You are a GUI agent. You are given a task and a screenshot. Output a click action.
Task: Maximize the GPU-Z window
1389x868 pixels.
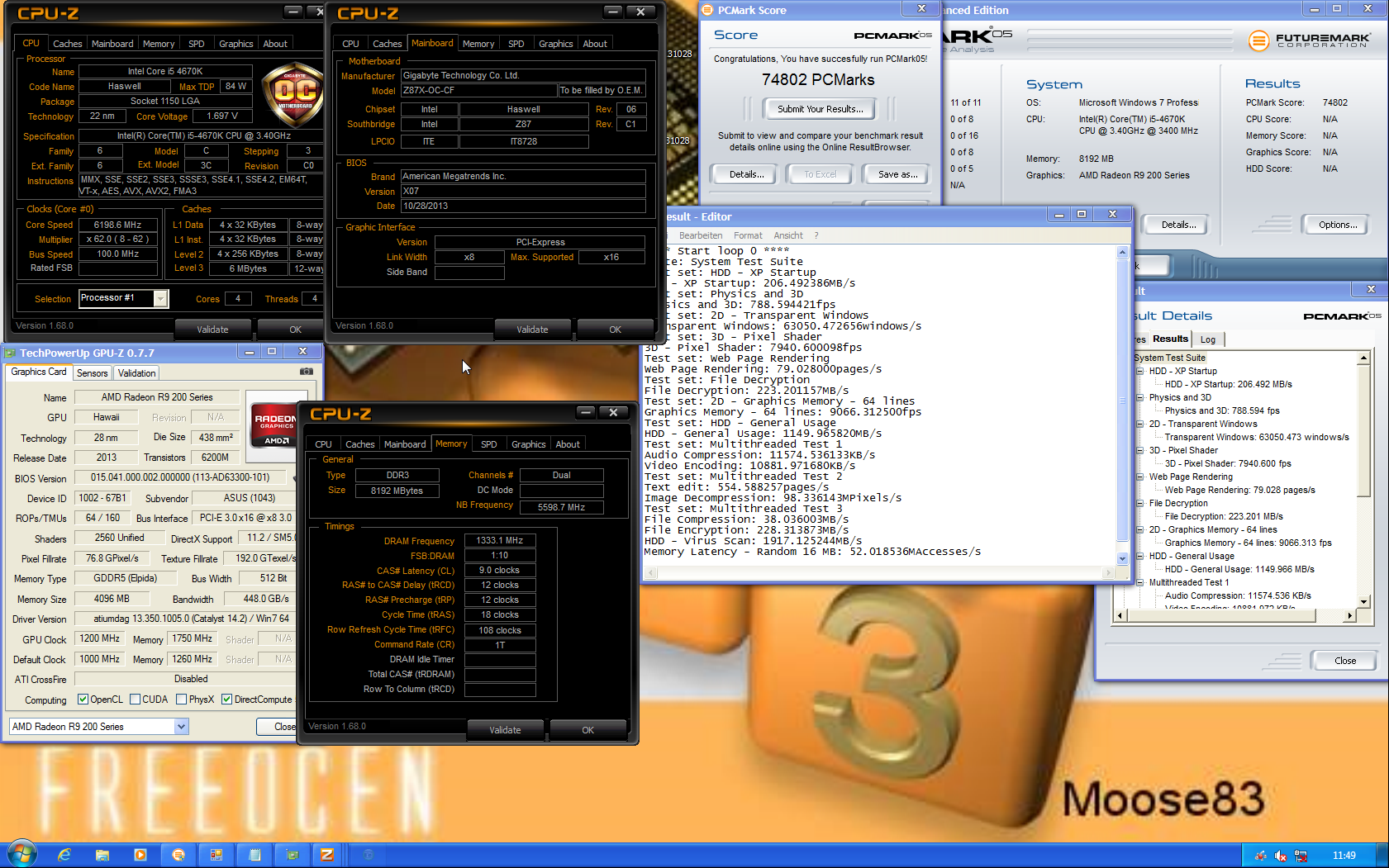(272, 351)
